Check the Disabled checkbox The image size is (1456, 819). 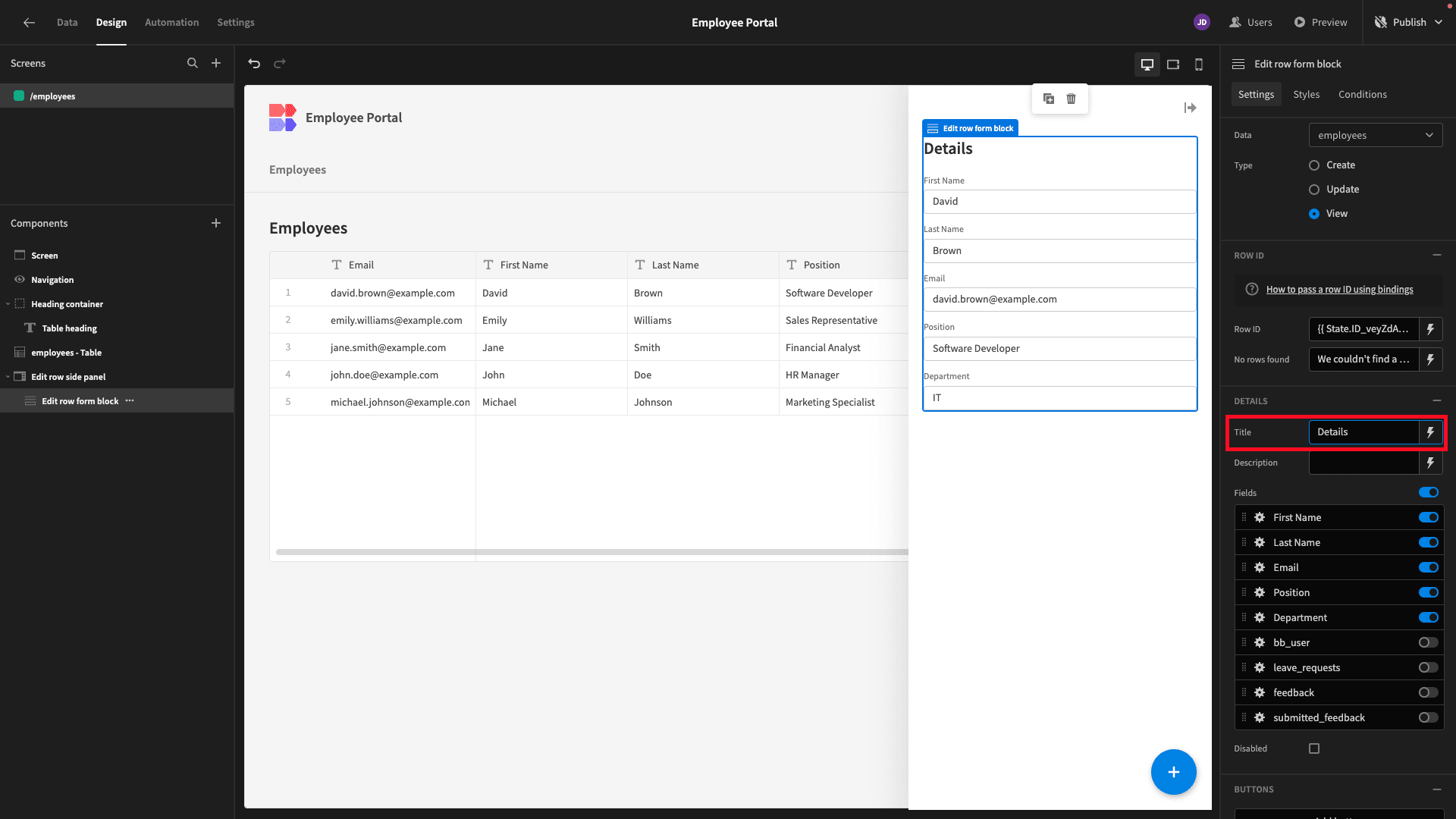click(x=1314, y=749)
